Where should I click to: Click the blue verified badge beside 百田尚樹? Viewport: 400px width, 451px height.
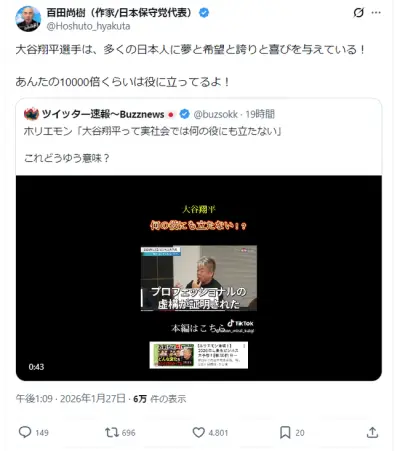pyautogui.click(x=204, y=13)
